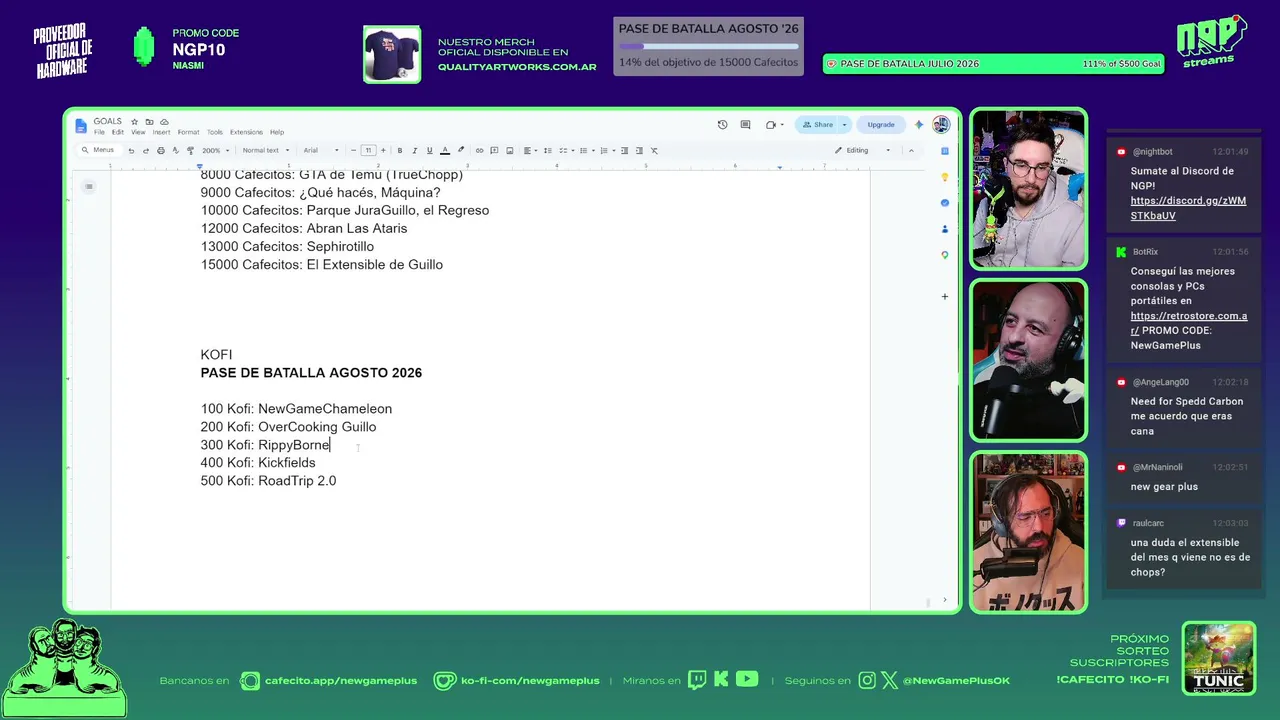The image size is (1280, 720).
Task: Open the Share options arrow
Action: pos(844,125)
